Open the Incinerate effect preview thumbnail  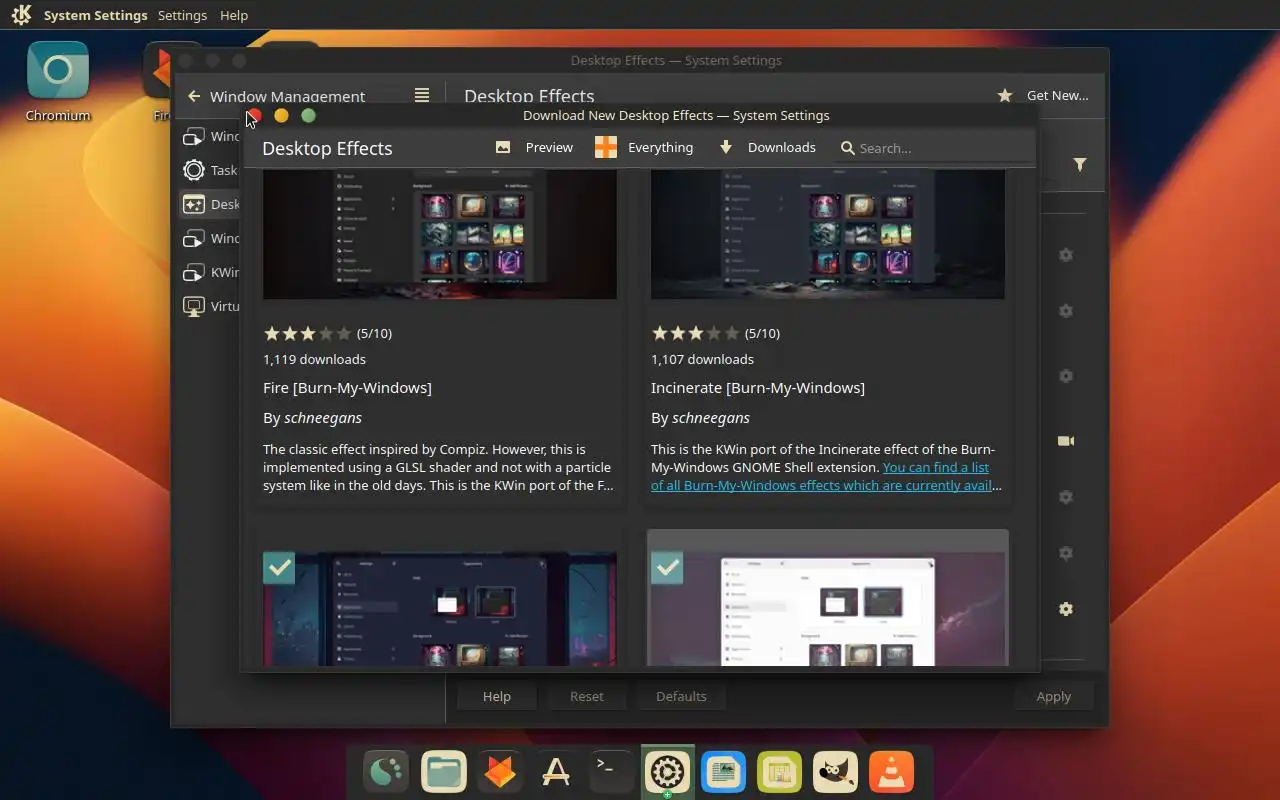(828, 234)
